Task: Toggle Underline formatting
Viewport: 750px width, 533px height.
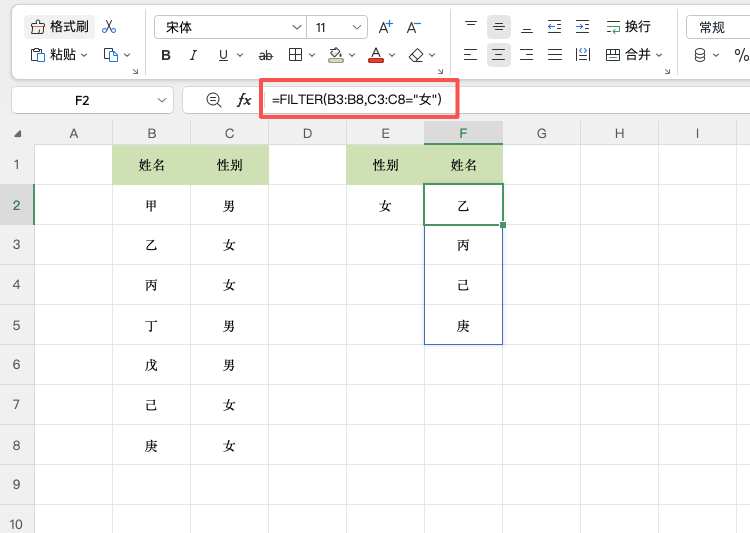Action: coord(223,56)
